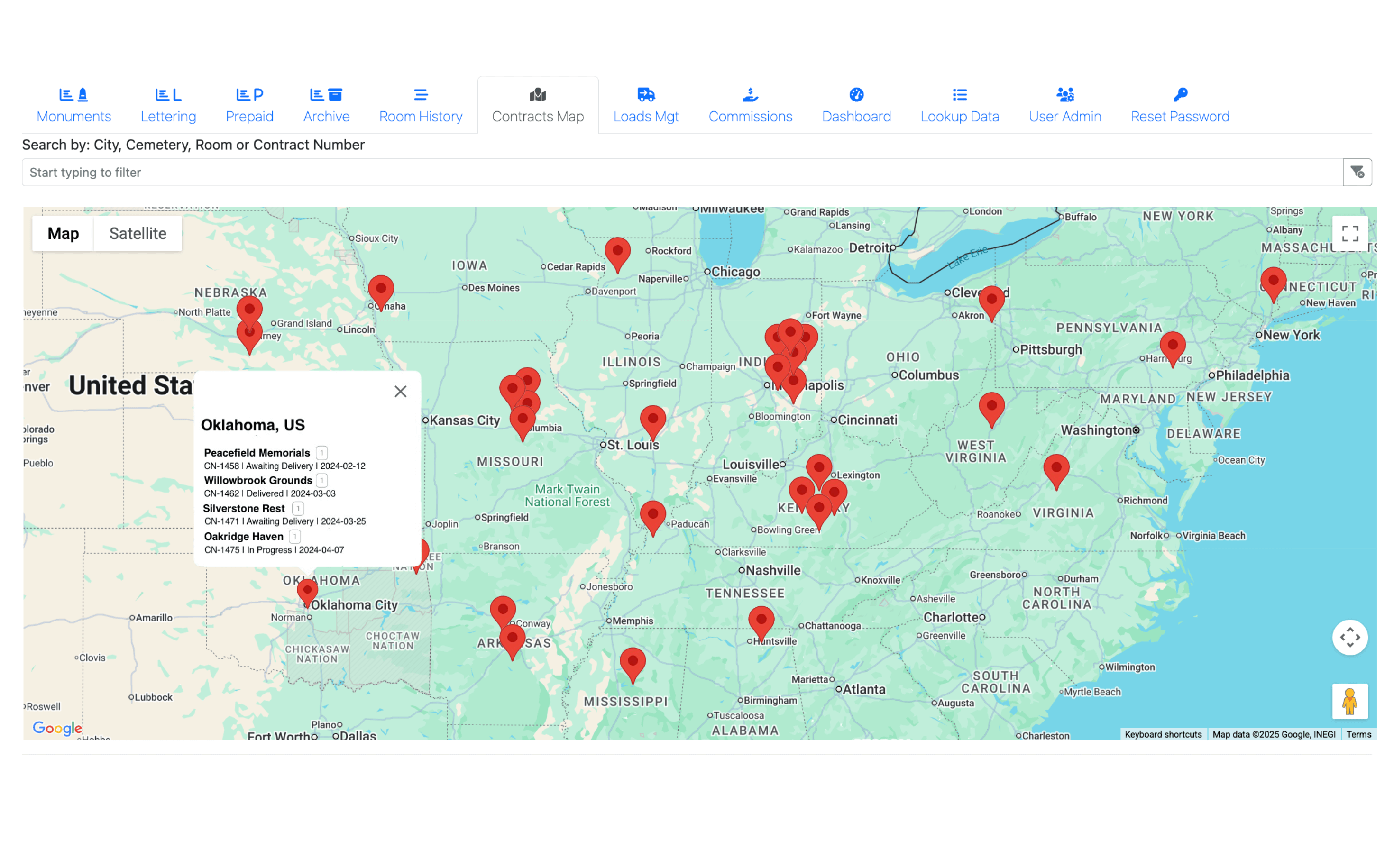Expand Peacefield Memorials contract count badge
1394x868 pixels.
[323, 452]
